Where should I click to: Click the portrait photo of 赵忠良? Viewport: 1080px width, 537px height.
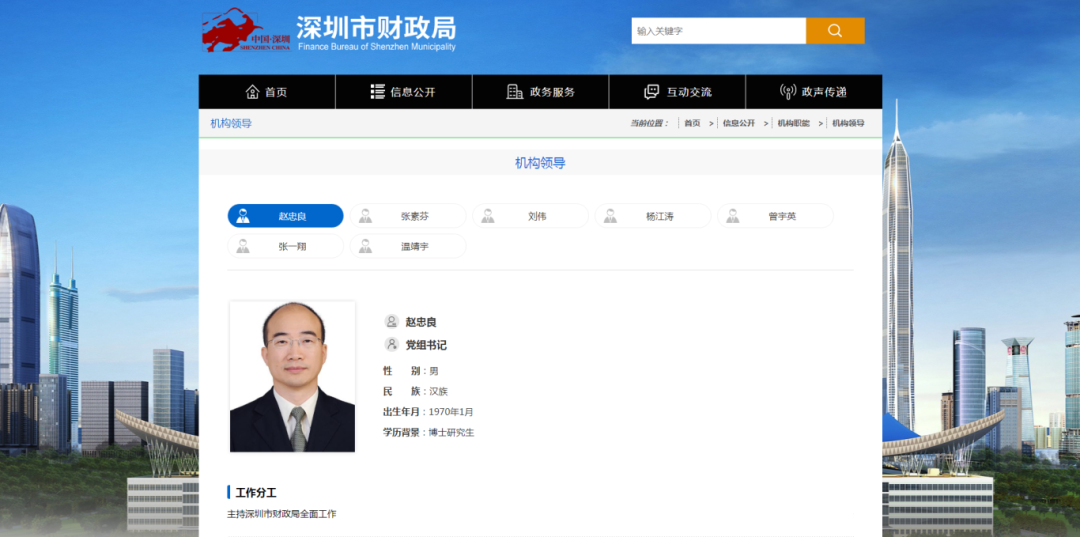292,376
